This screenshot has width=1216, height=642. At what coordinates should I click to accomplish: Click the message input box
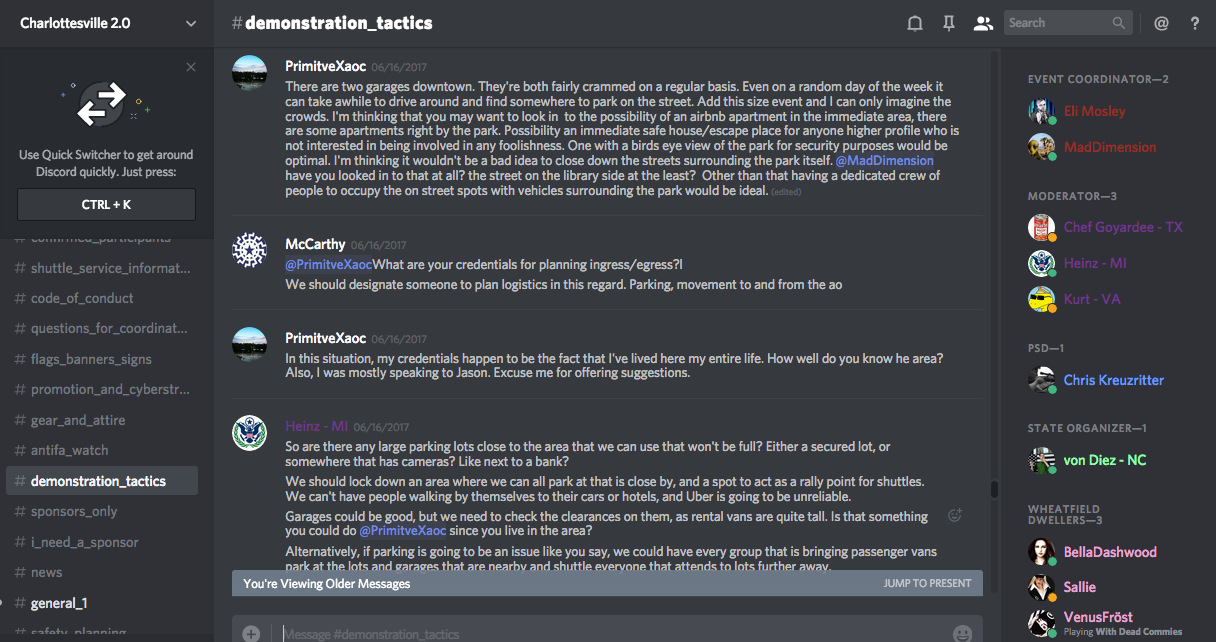tap(600, 633)
